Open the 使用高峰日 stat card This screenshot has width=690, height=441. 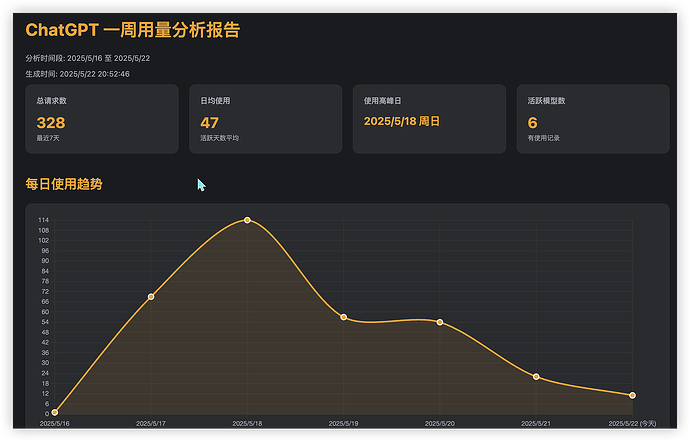(x=429, y=119)
